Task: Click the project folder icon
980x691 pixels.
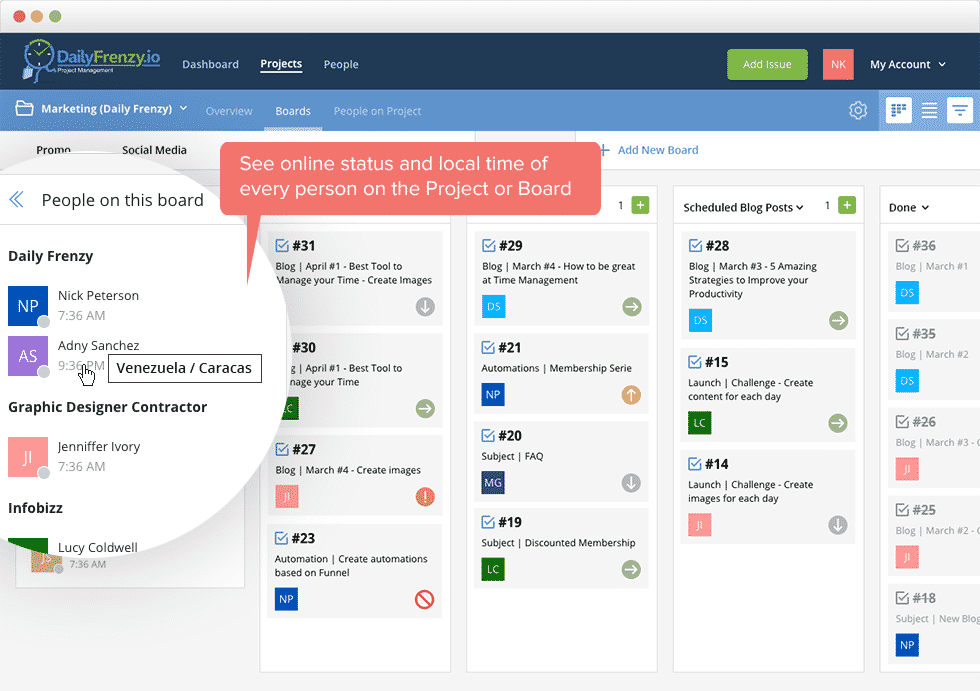Action: pos(24,108)
